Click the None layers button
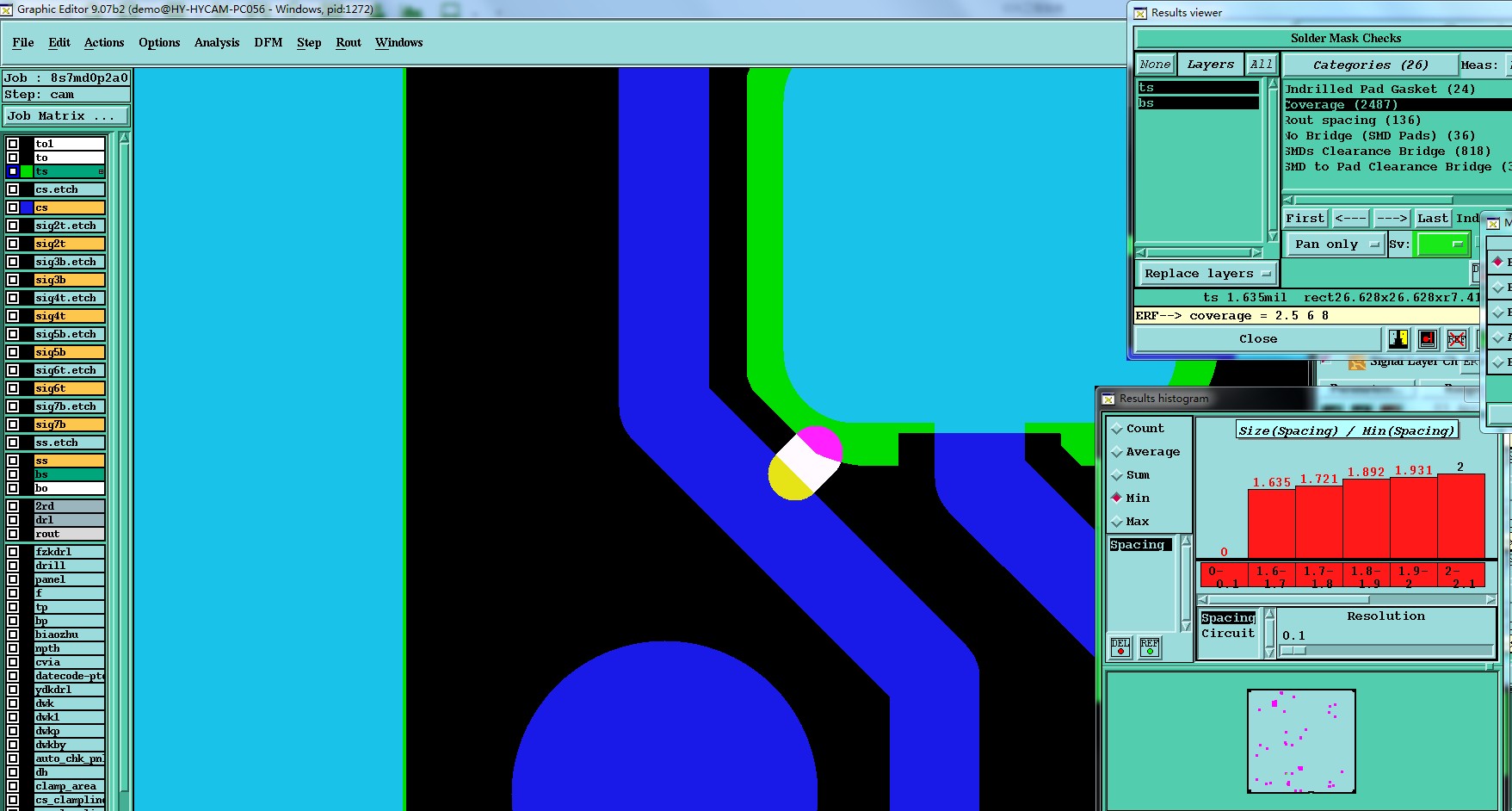The width and height of the screenshot is (1512, 811). (1155, 65)
